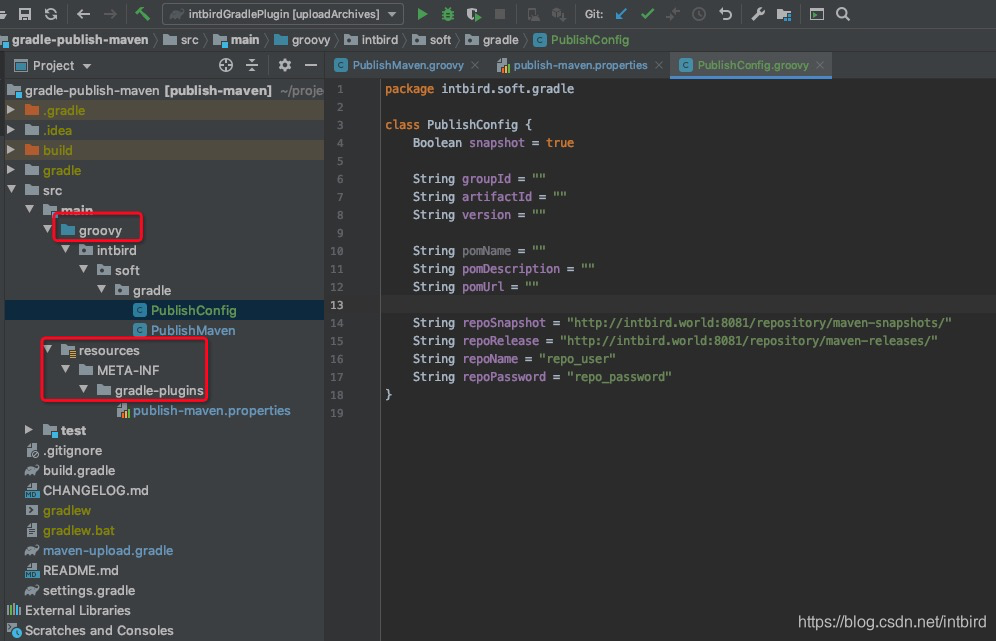Open README.md file
Image resolution: width=996 pixels, height=641 pixels.
coord(72,570)
